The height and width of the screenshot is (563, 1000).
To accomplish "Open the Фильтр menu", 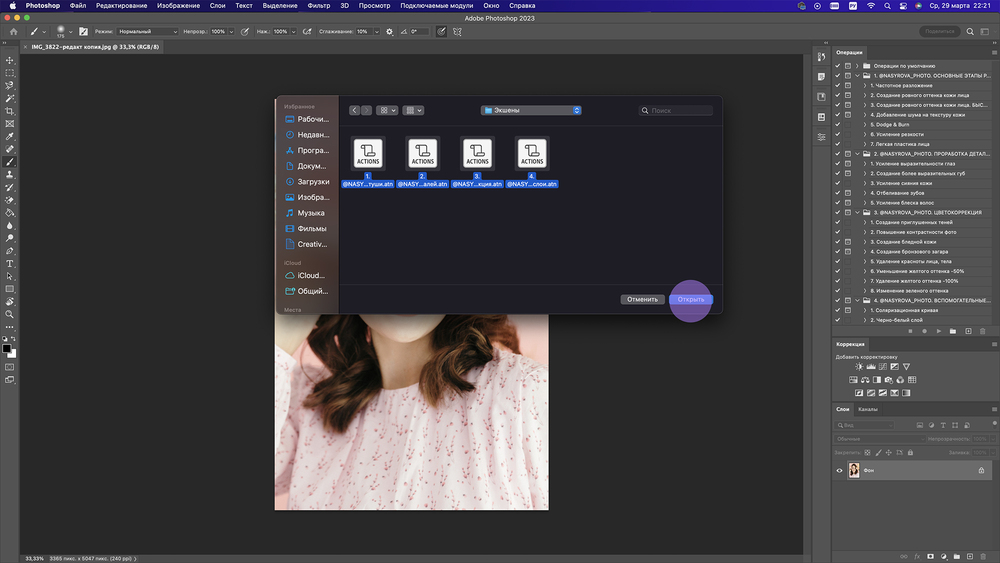I will [x=319, y=6].
